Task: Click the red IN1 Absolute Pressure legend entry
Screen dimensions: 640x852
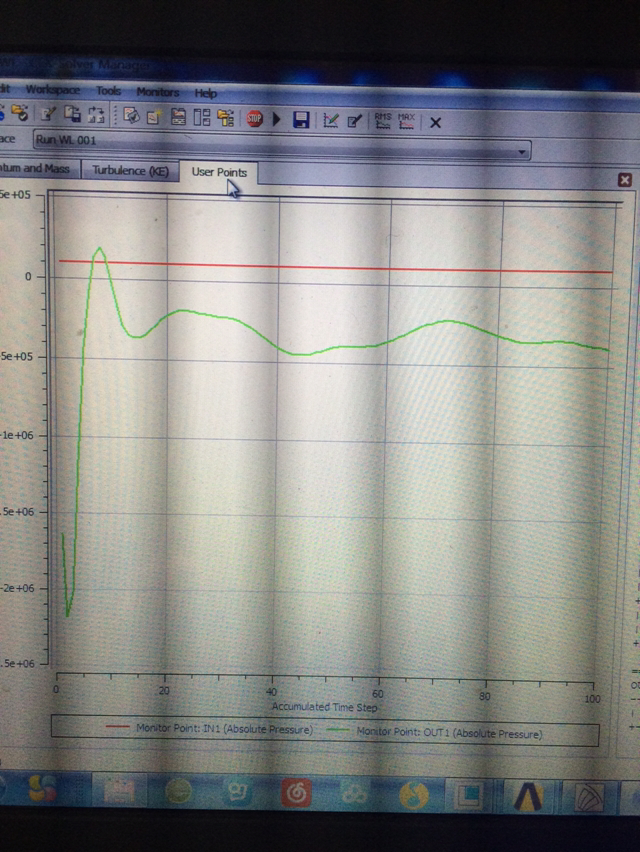Action: click(210, 728)
